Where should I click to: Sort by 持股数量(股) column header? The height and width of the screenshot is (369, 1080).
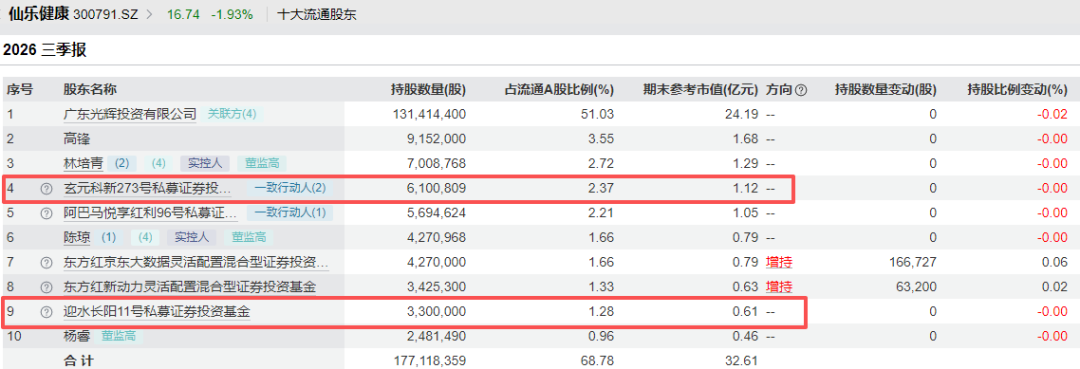click(428, 89)
